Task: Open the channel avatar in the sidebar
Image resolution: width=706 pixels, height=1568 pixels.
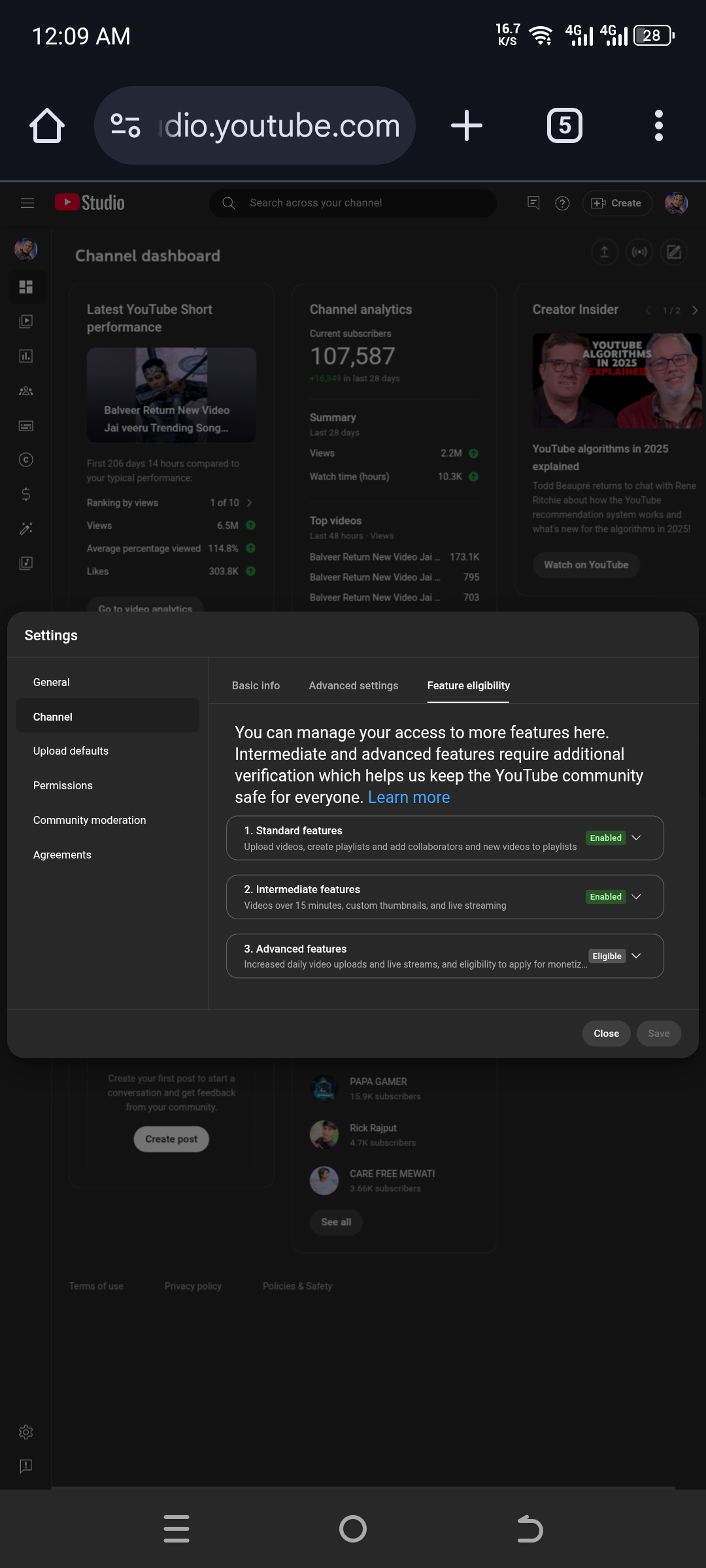Action: 26,249
